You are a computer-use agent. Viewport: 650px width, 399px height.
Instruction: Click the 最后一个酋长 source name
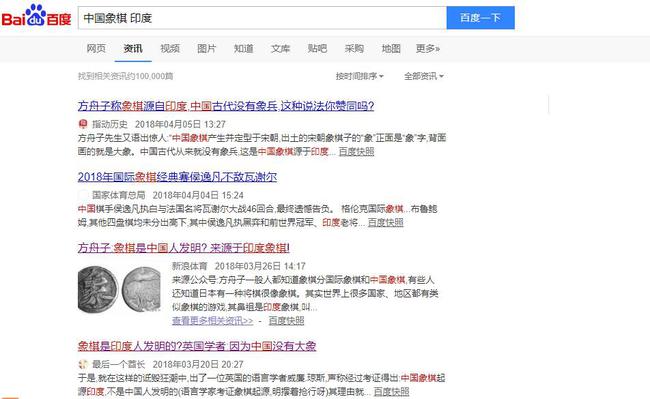119,365
